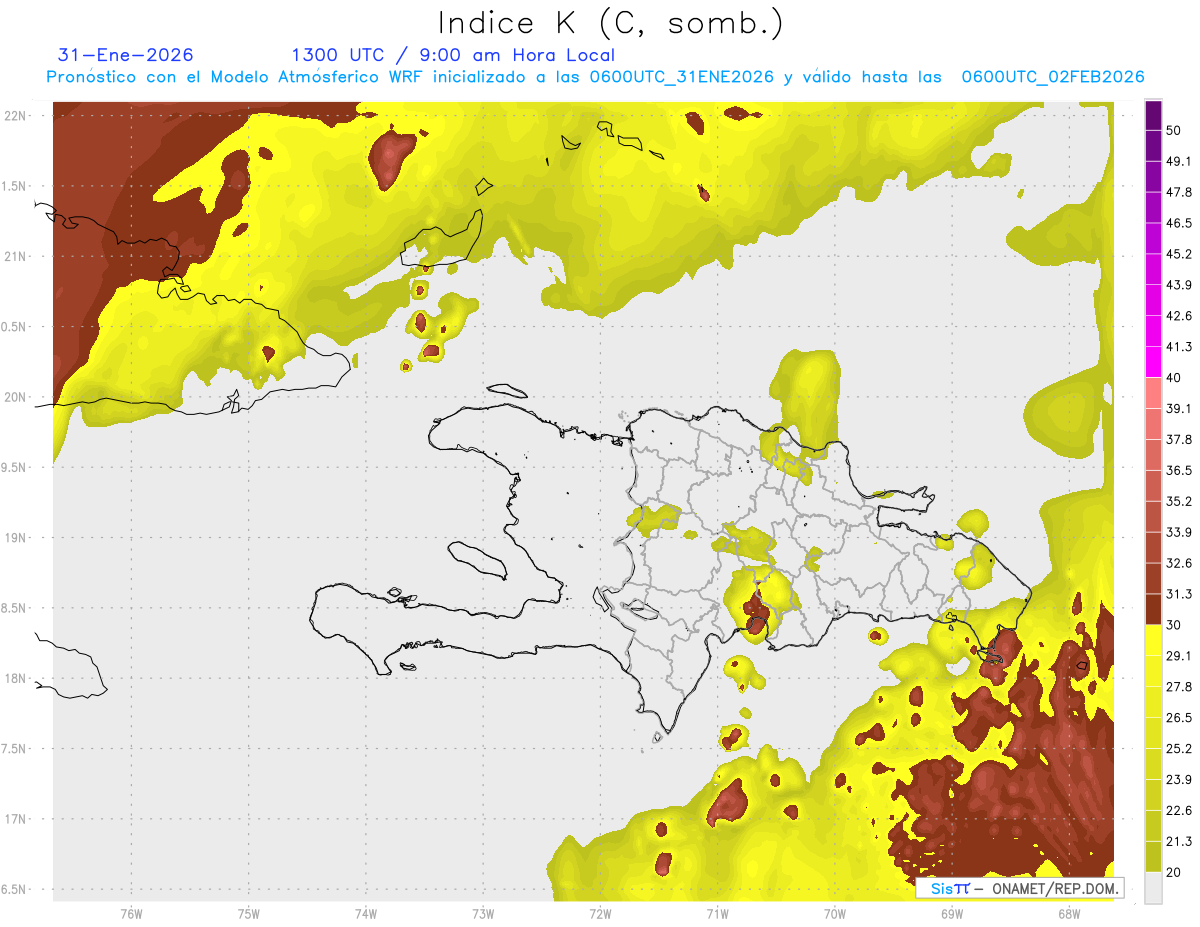Click the colorbar value 30
Viewport: 1200px width, 927px height.
(1174, 625)
